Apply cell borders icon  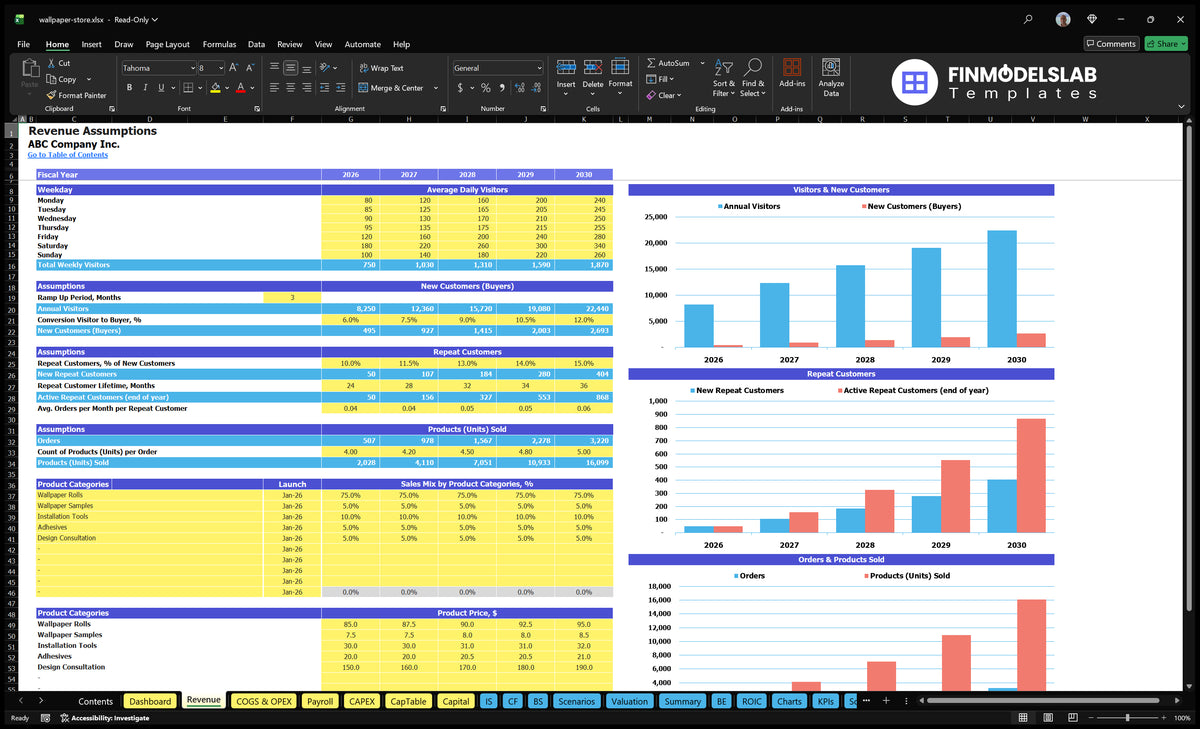[x=188, y=88]
